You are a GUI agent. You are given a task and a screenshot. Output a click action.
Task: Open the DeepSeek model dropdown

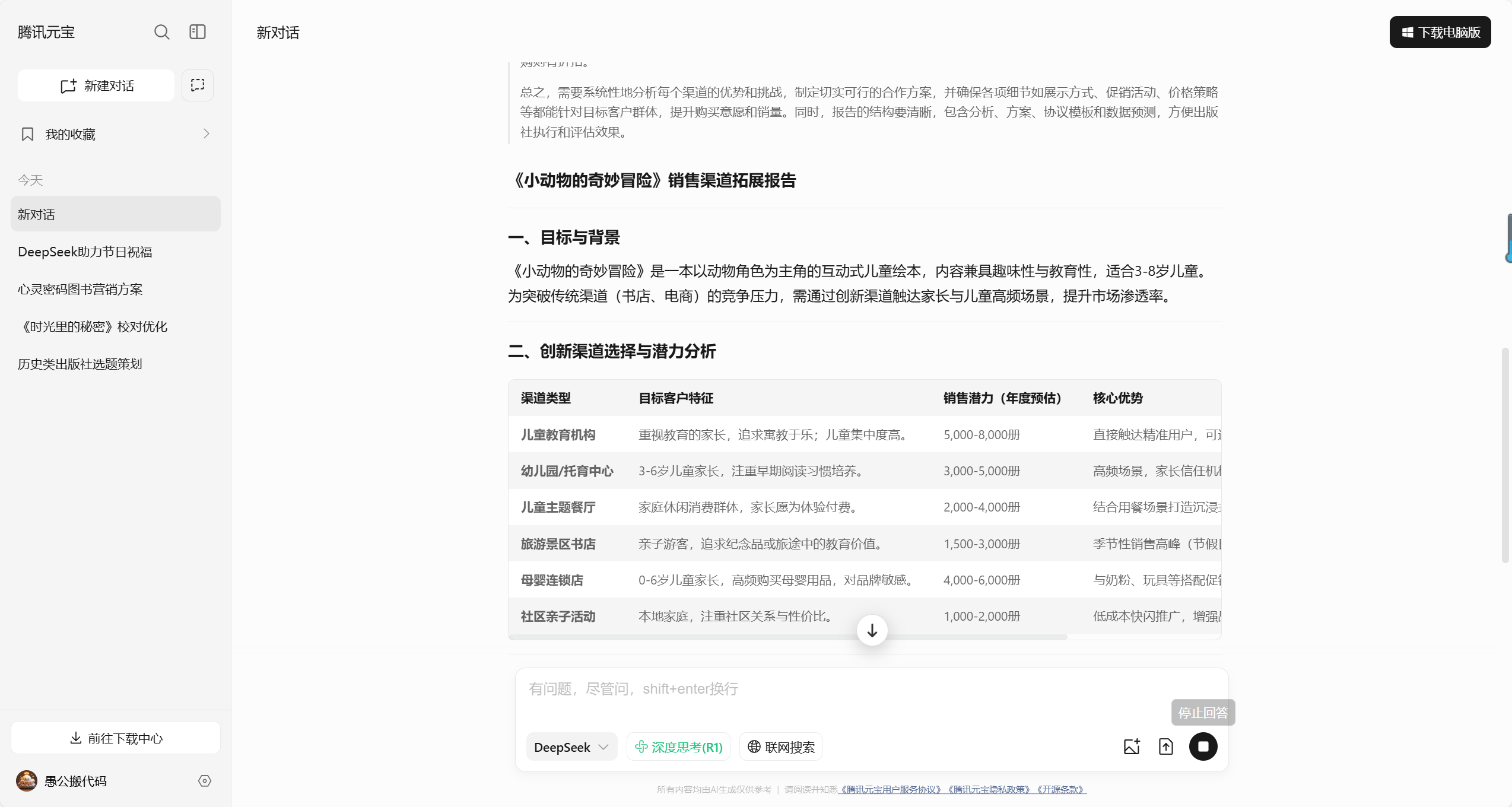click(x=571, y=747)
